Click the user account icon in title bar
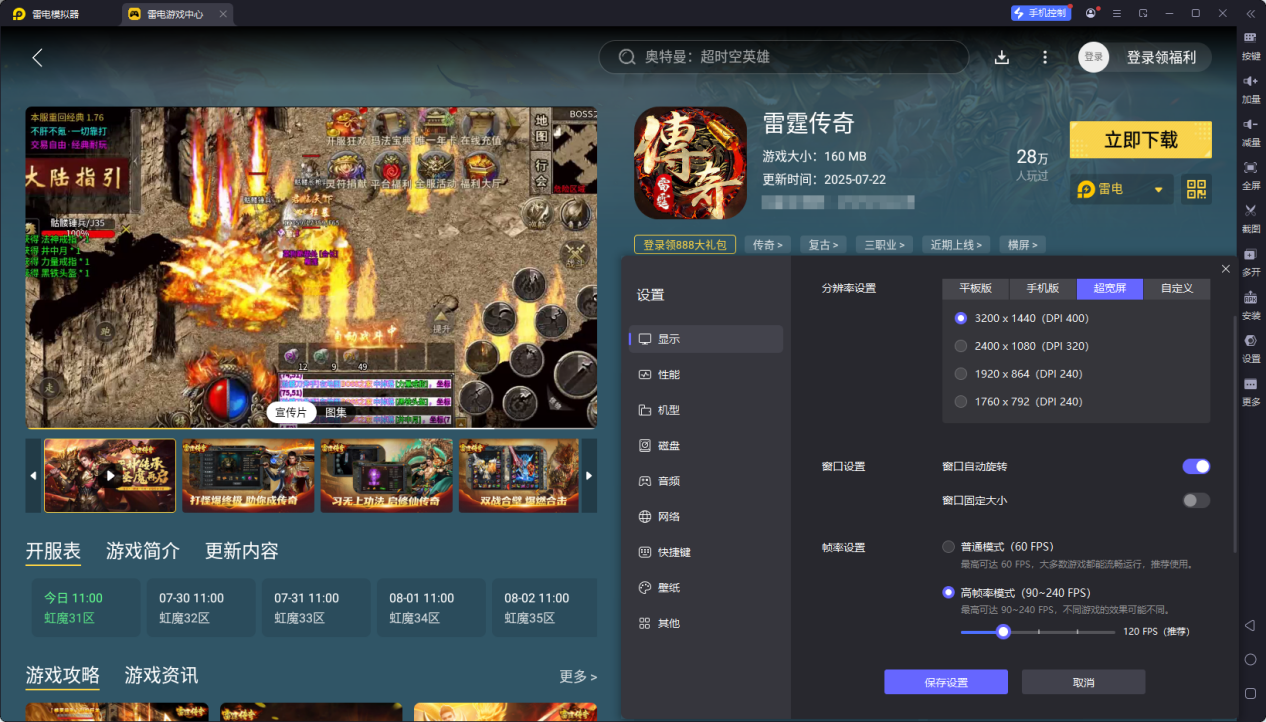1266x722 pixels. (1090, 13)
